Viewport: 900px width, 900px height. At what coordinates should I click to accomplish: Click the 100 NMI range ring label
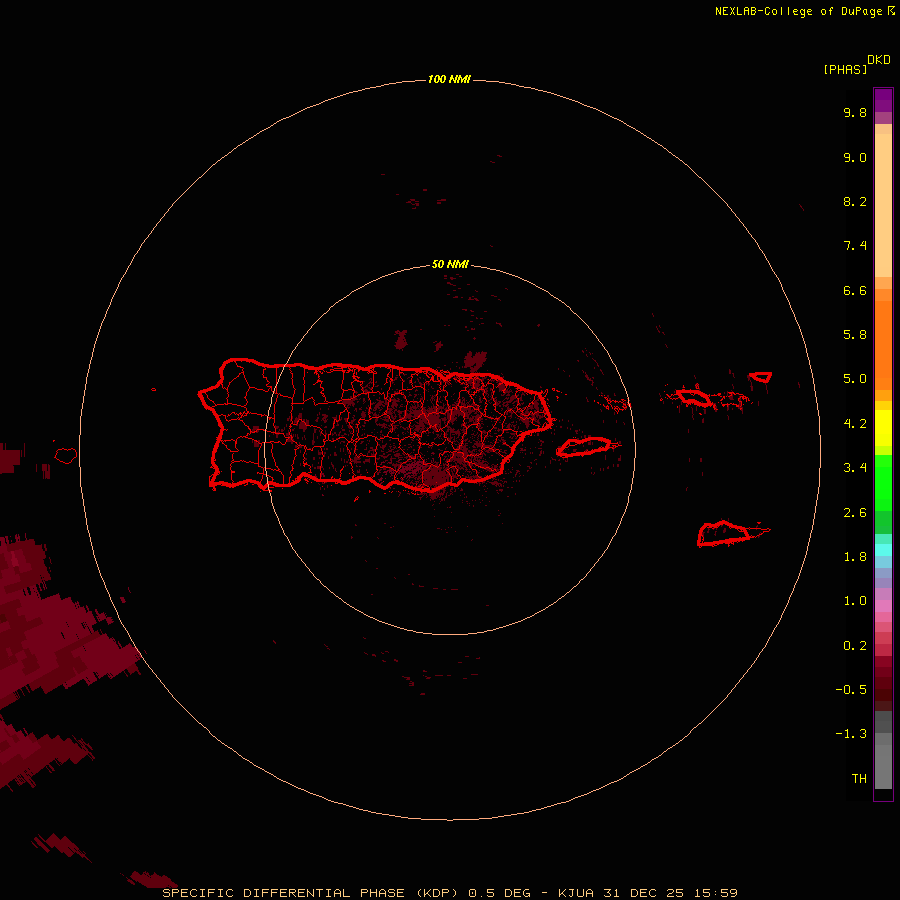pos(449,79)
